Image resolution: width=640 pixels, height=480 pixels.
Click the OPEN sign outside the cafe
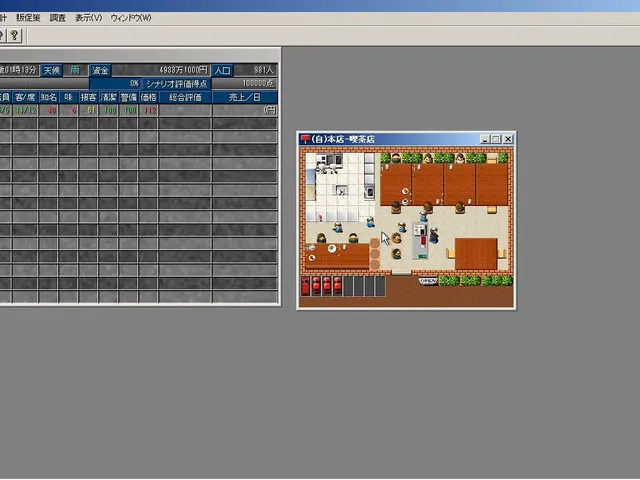point(428,281)
